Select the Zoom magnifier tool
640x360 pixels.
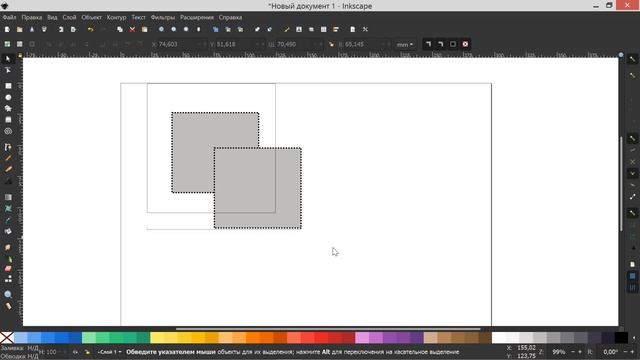8,295
